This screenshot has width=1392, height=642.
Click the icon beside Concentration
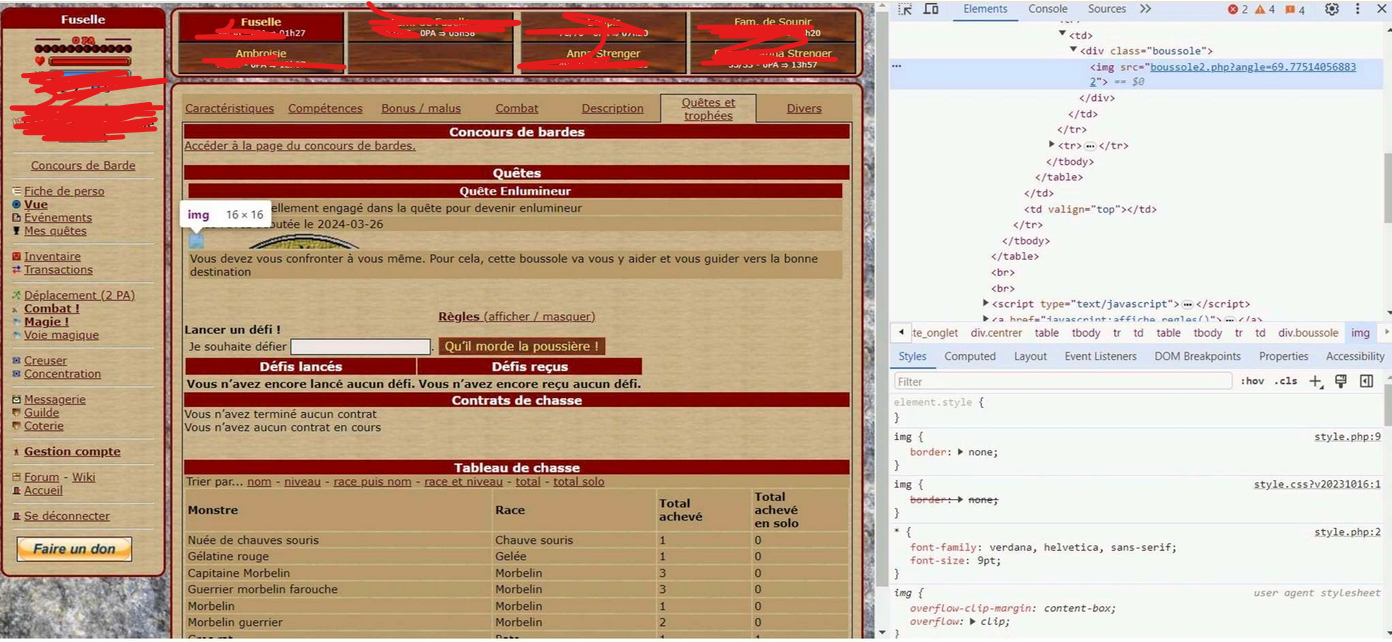(x=16, y=374)
